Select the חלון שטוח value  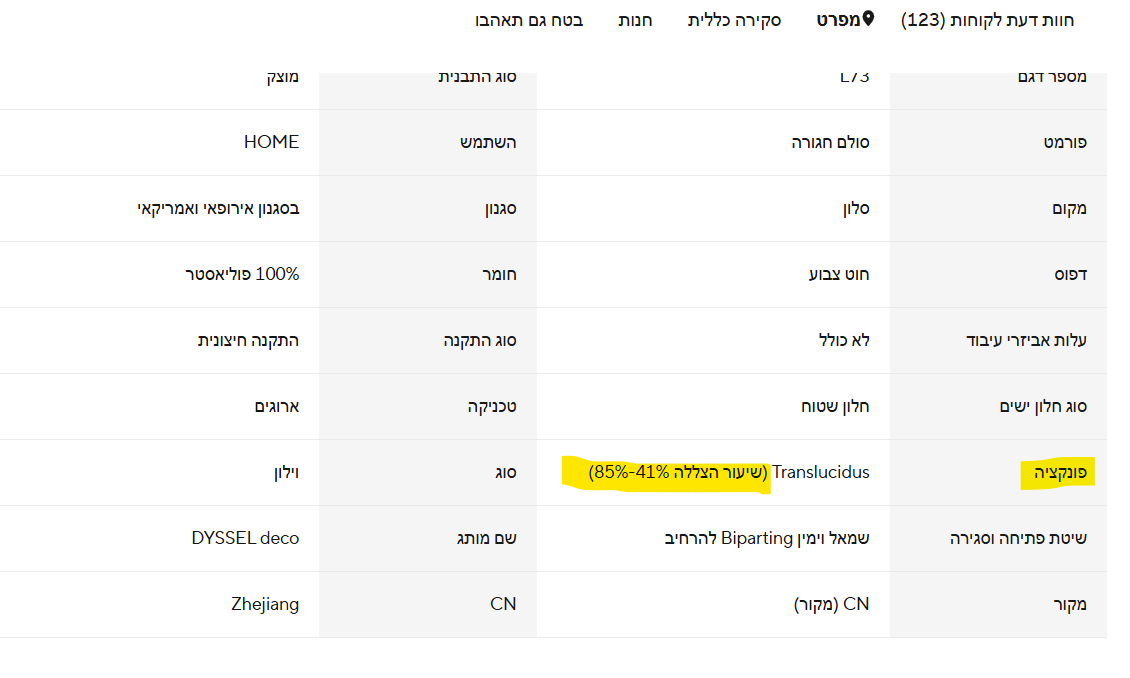[x=835, y=406]
